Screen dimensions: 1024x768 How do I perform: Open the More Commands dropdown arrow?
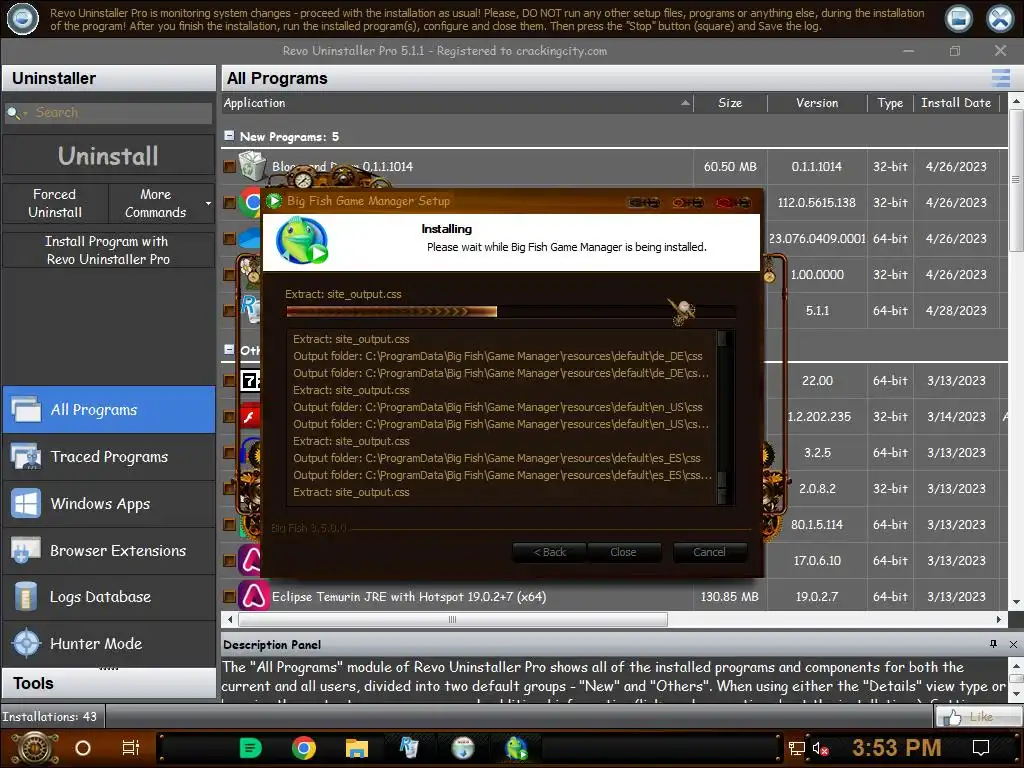click(x=208, y=203)
